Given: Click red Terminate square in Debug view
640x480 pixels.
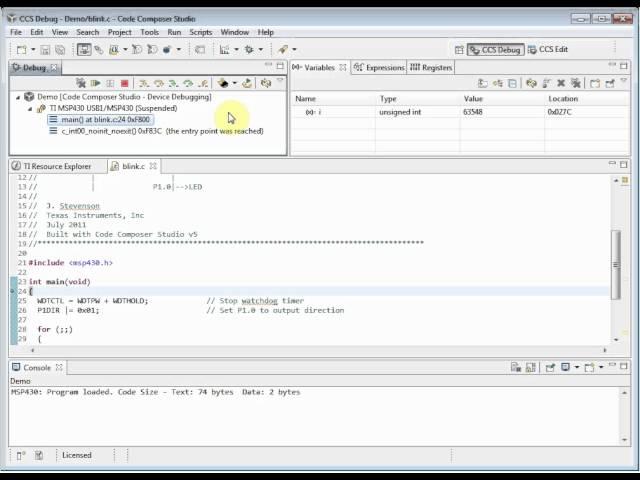Looking at the screenshot, I should coord(124,83).
